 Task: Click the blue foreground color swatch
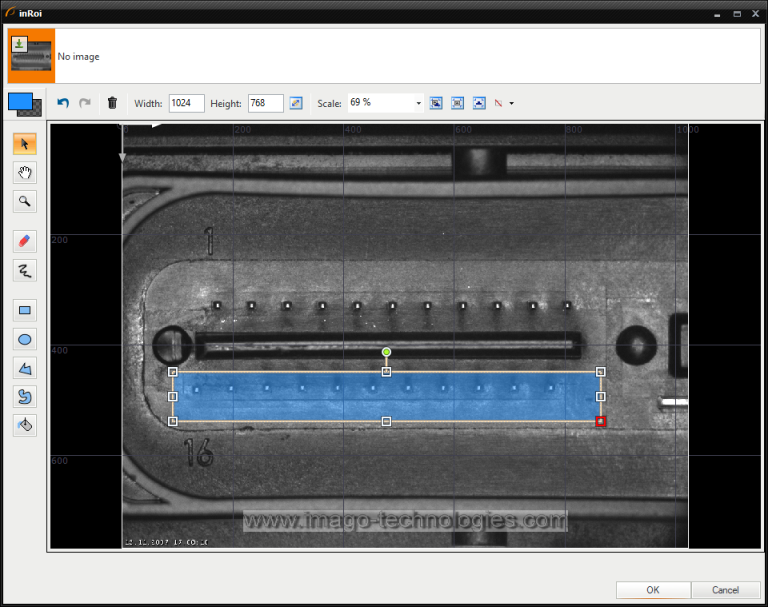(x=19, y=101)
